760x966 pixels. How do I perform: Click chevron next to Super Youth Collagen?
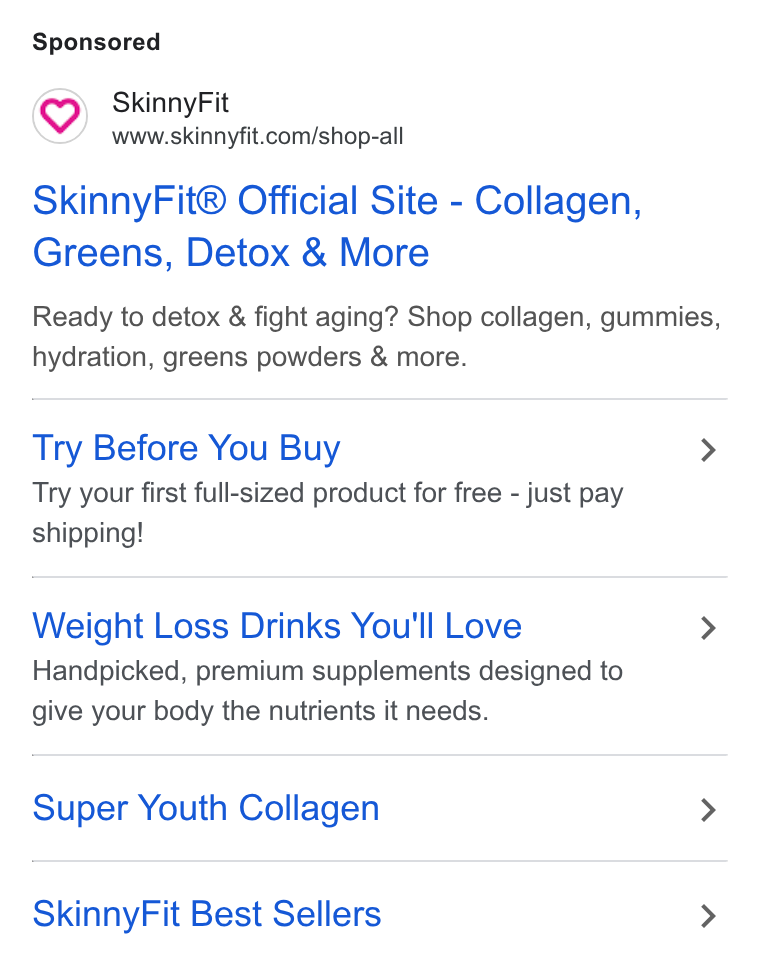tap(708, 810)
